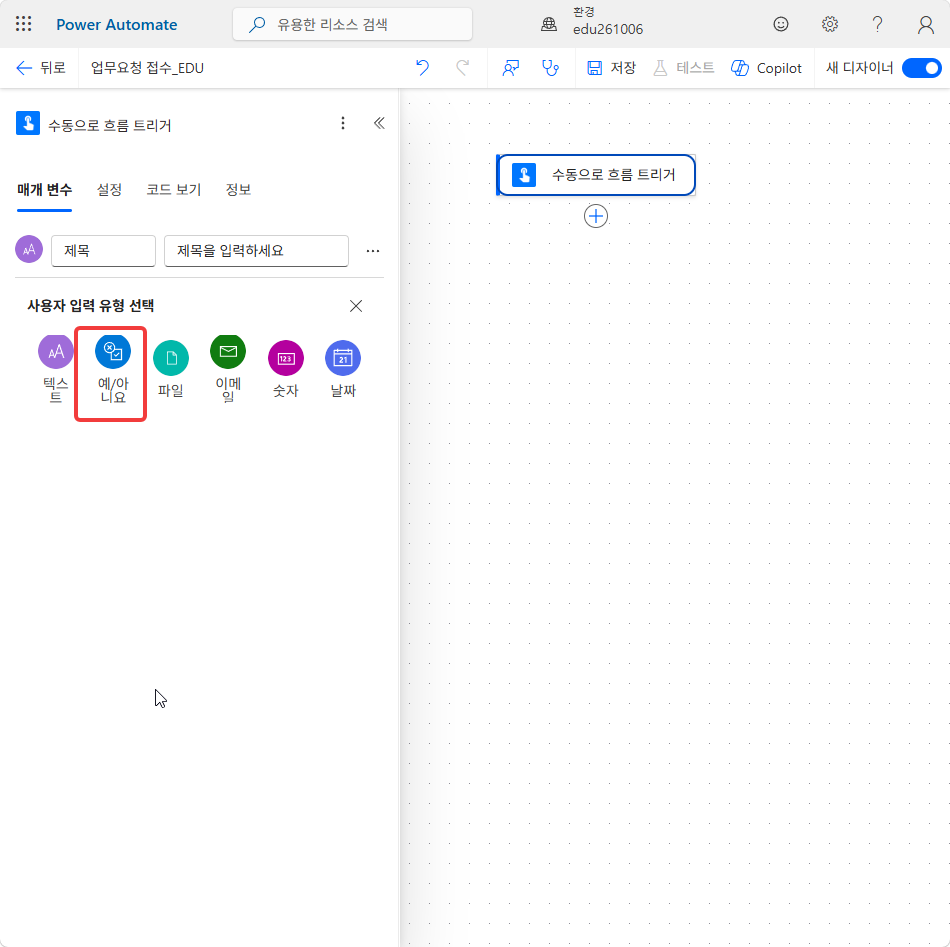This screenshot has height=947, width=950.
Task: Open the trigger panel more options menu
Action: coord(343,124)
